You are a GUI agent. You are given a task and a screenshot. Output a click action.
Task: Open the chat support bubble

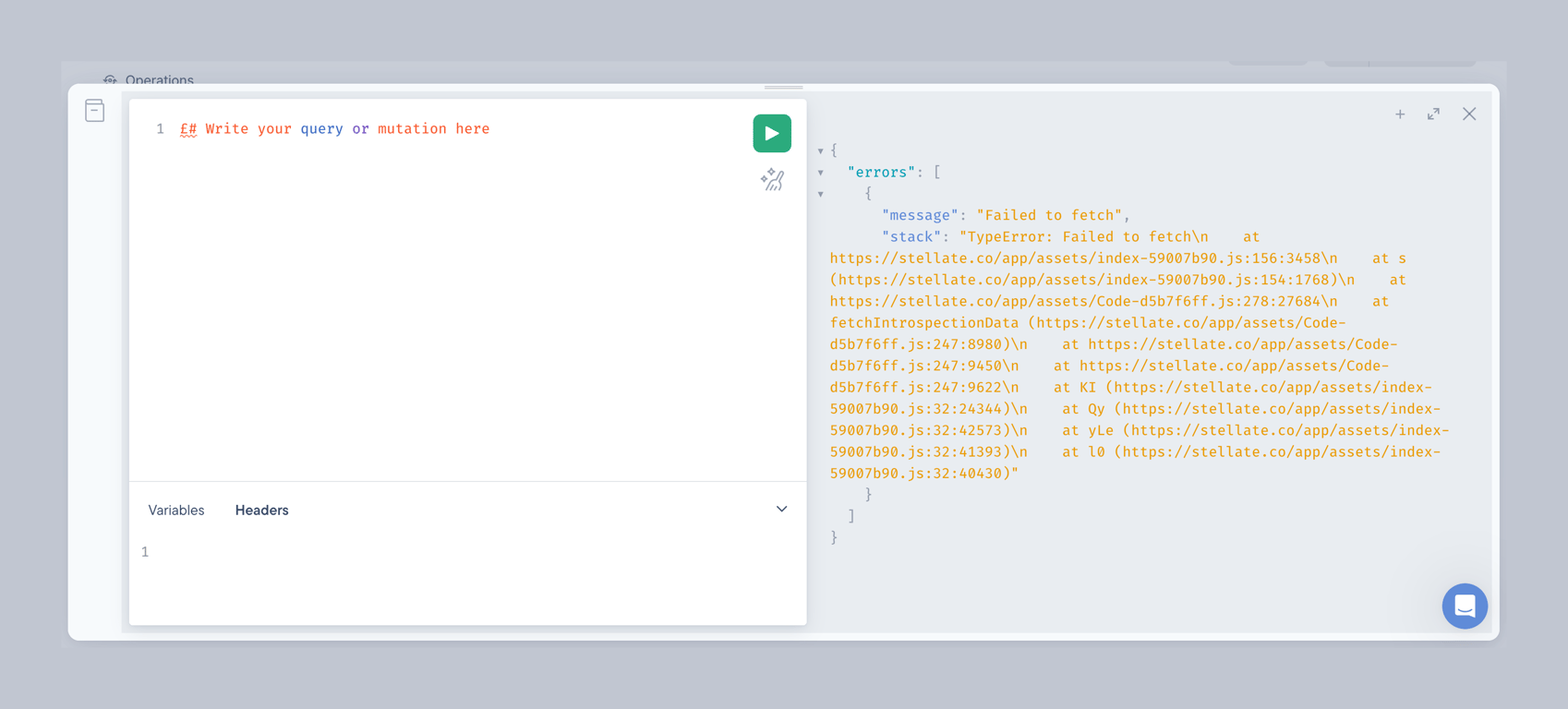pyautogui.click(x=1465, y=606)
